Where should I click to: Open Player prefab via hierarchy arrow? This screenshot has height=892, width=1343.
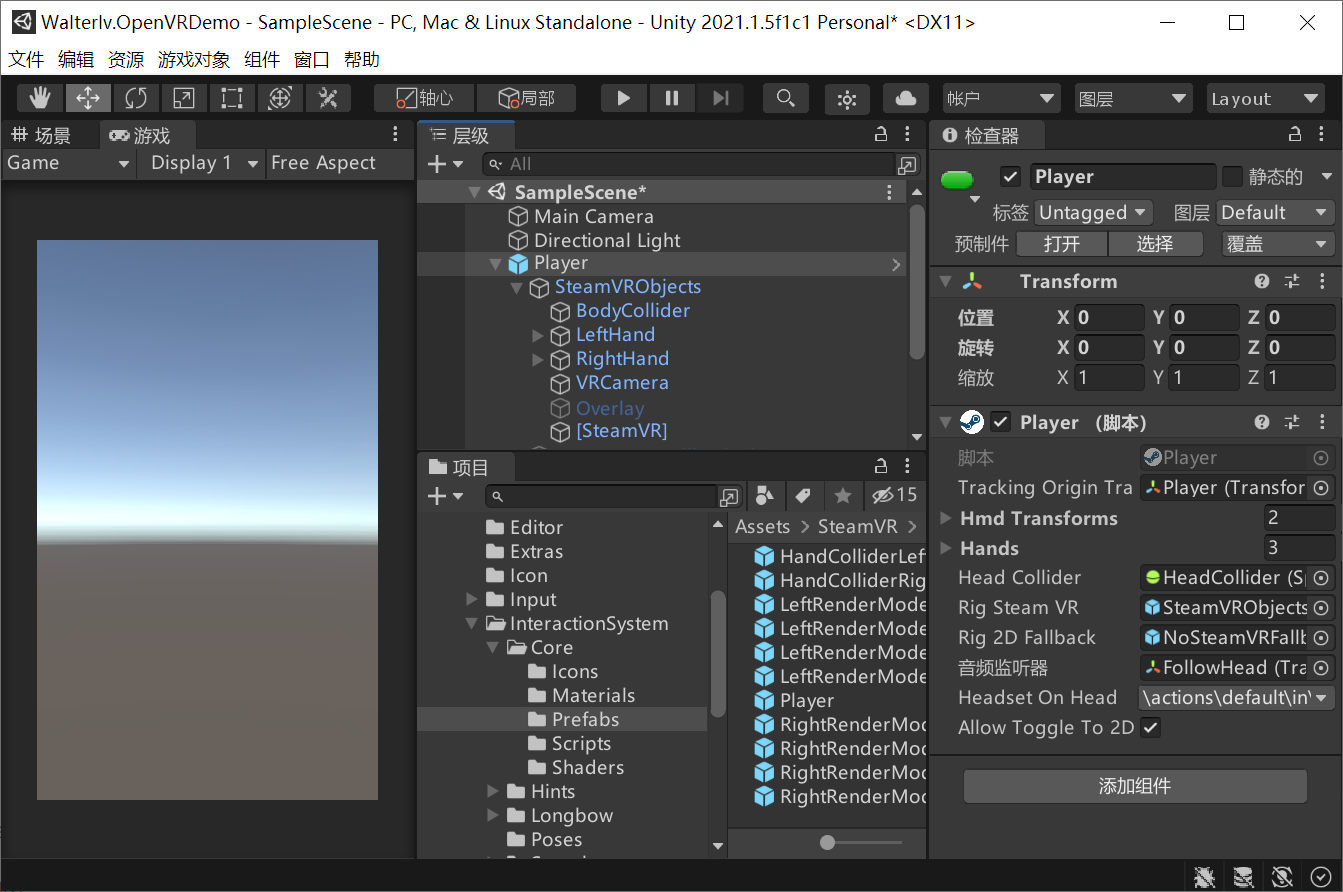[x=896, y=264]
